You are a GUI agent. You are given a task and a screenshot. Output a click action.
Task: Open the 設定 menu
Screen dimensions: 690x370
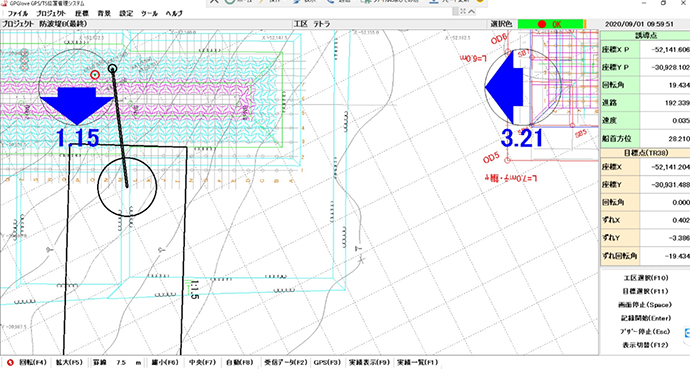pyautogui.click(x=126, y=14)
